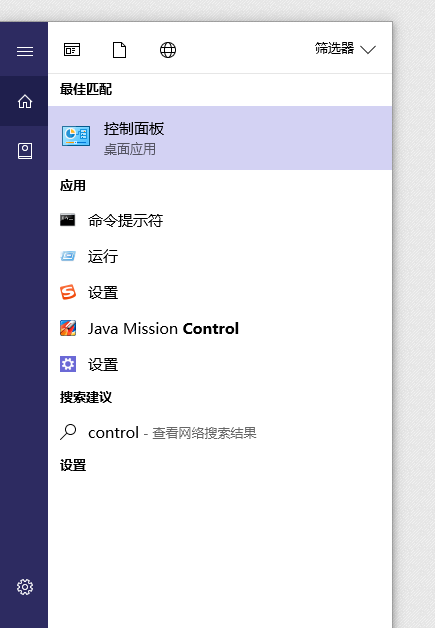Click the 应用 section header
Screen dimensions: 435x629
pyautogui.click(x=73, y=186)
